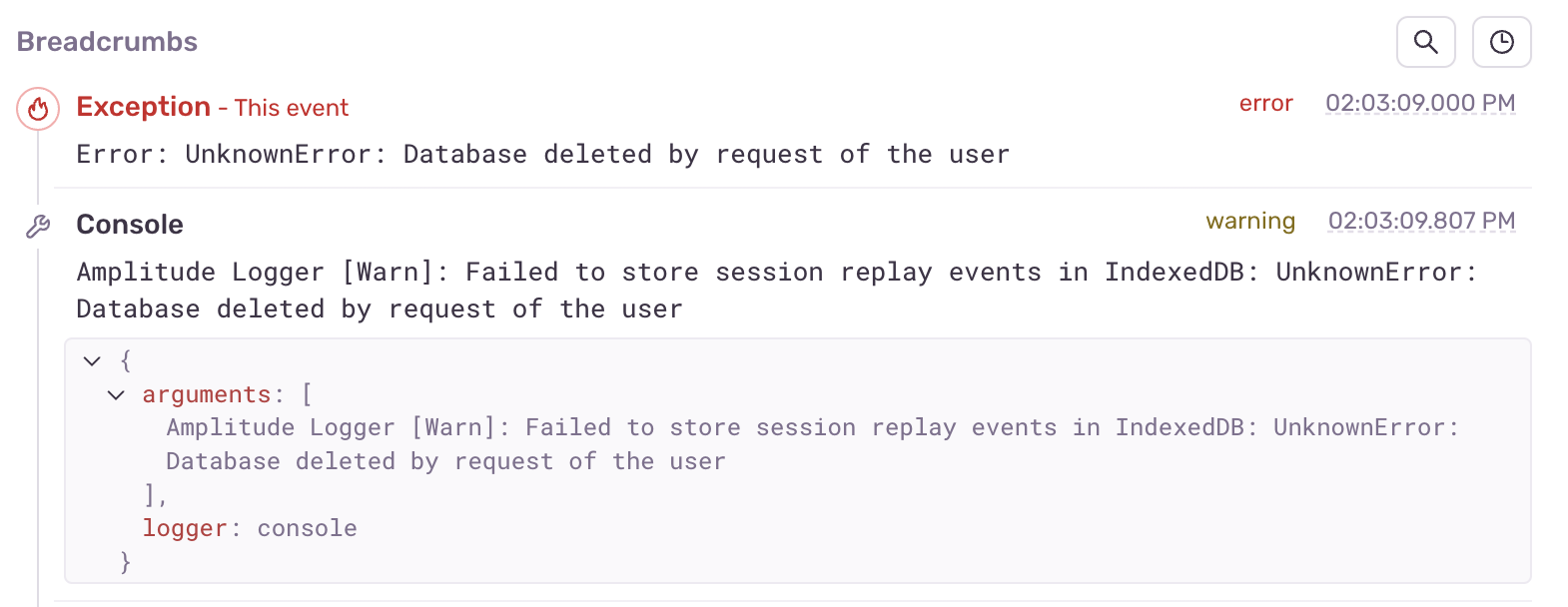The image size is (1568, 607).
Task: Click the console logger value
Action: [x=307, y=528]
